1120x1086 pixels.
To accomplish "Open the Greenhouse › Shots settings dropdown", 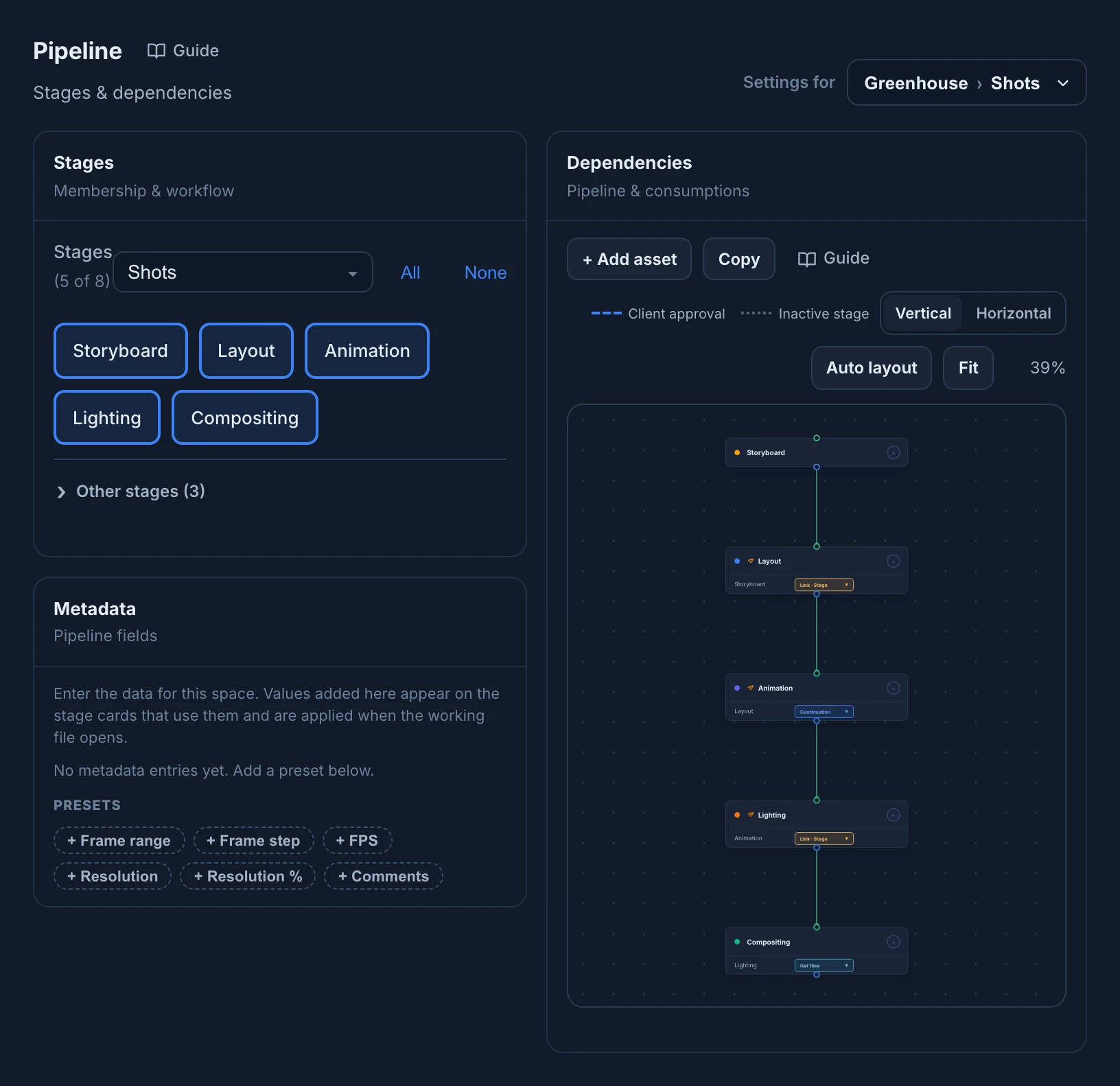I will point(966,83).
